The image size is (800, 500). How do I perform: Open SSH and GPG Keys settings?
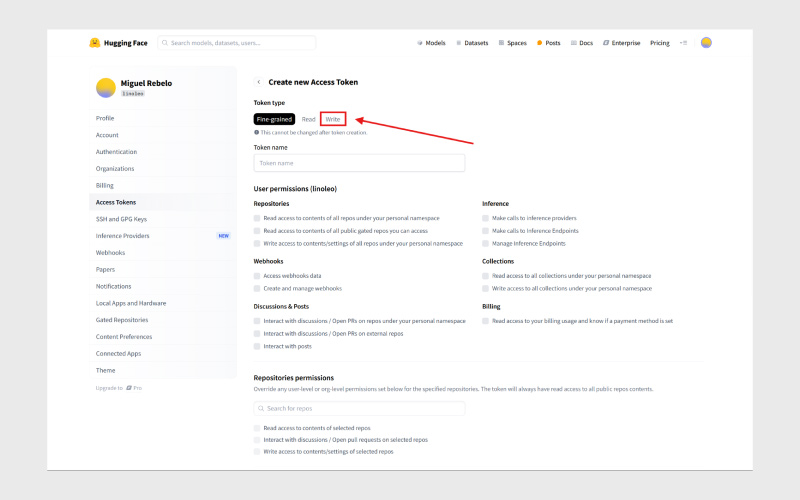[x=121, y=219]
